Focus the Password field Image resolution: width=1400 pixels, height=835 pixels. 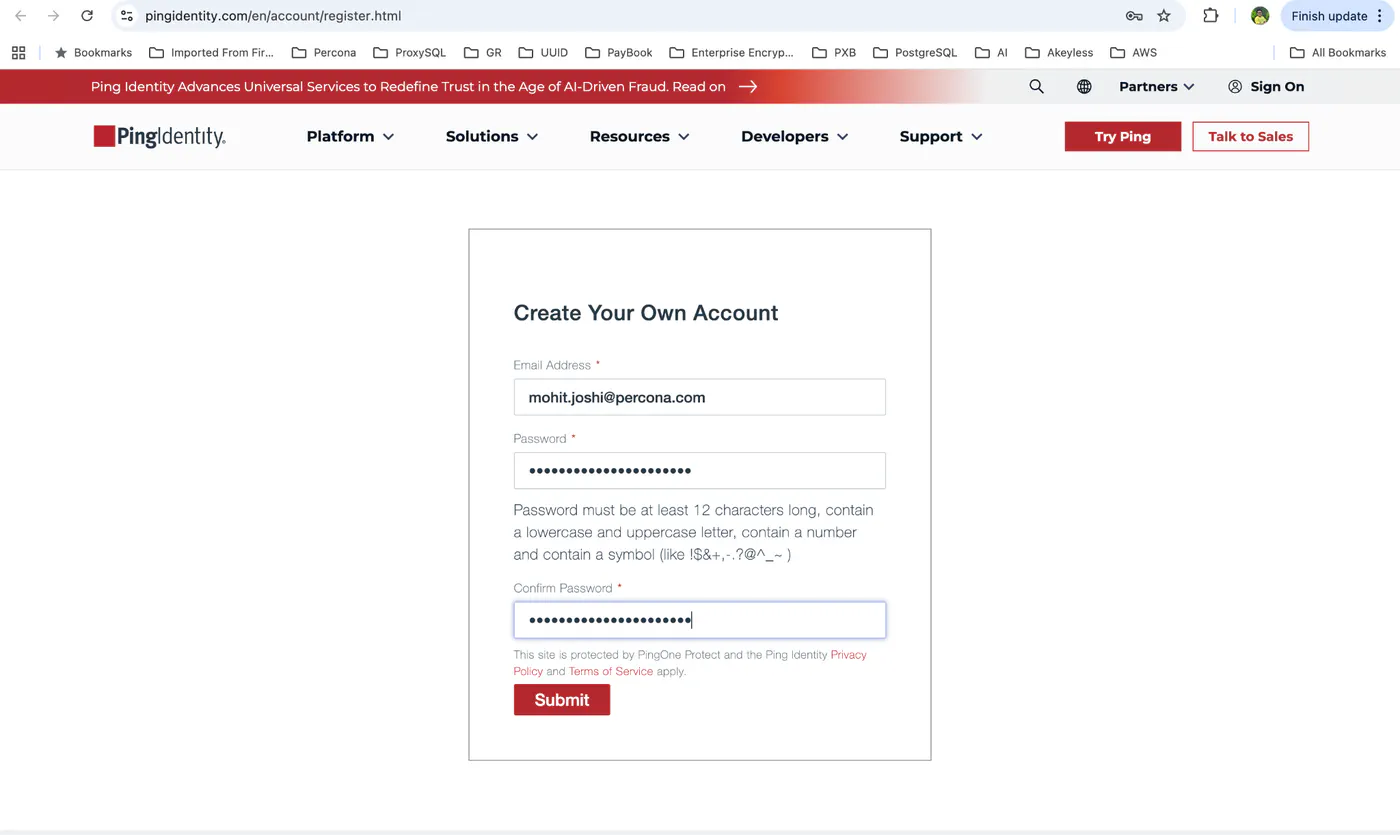point(700,471)
